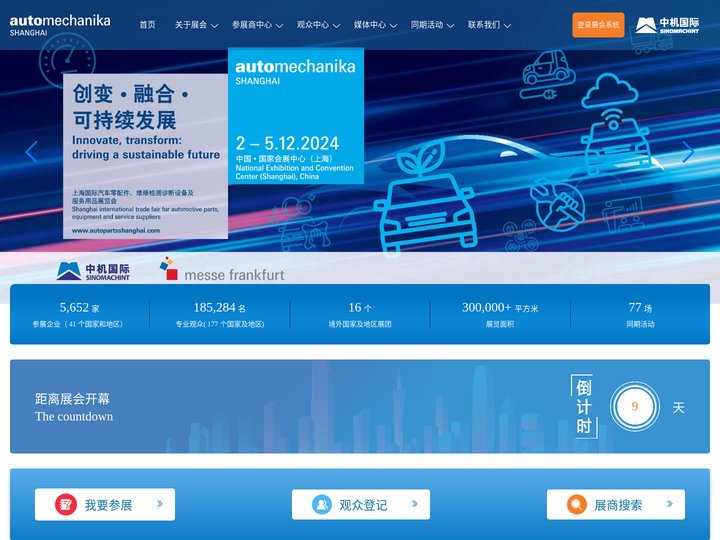Screen dimensions: 720x540
Task: Click the 77 场 concurrent events statistic
Action: click(x=640, y=314)
